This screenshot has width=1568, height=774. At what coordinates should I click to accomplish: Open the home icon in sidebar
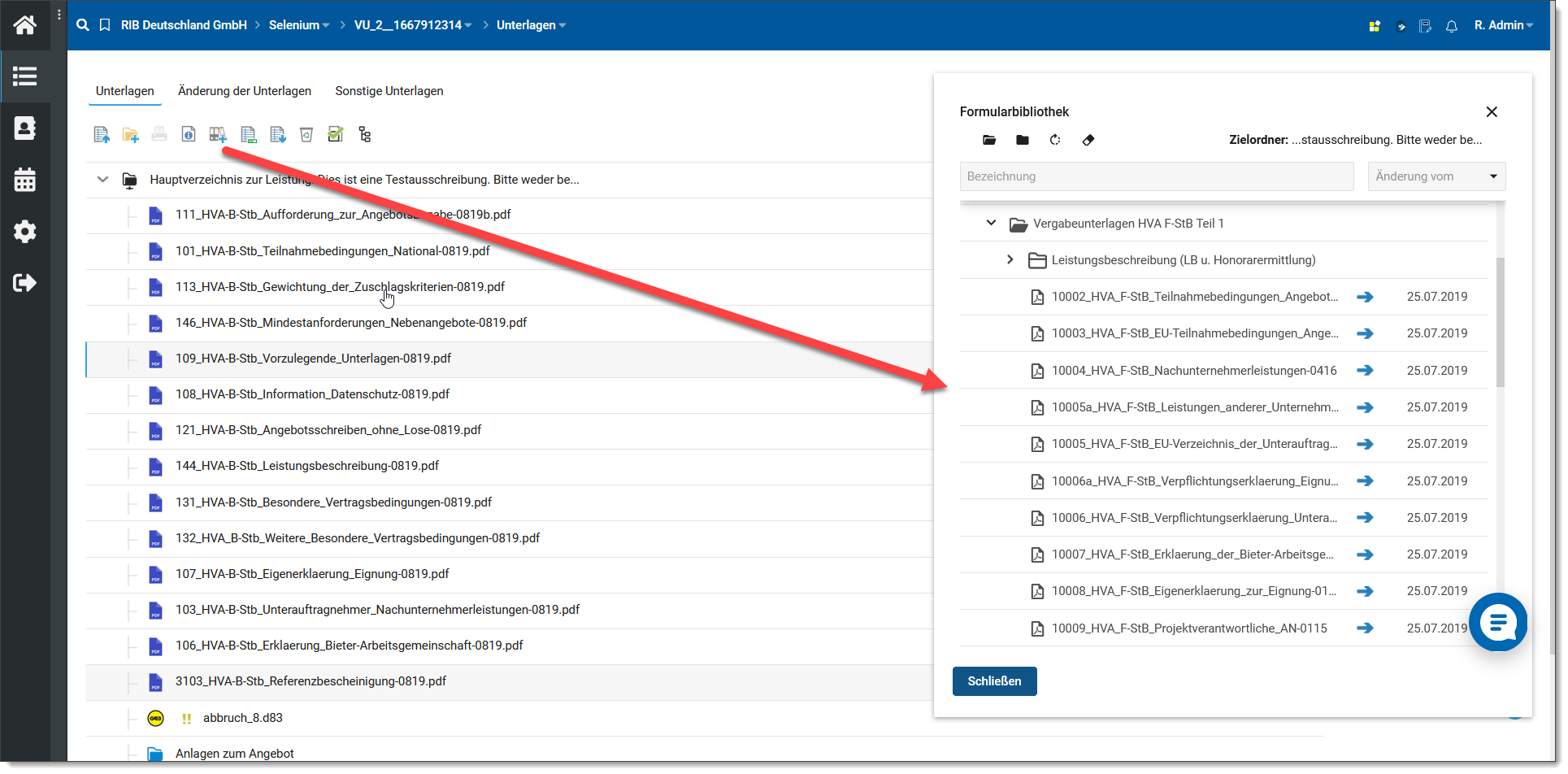[x=24, y=25]
